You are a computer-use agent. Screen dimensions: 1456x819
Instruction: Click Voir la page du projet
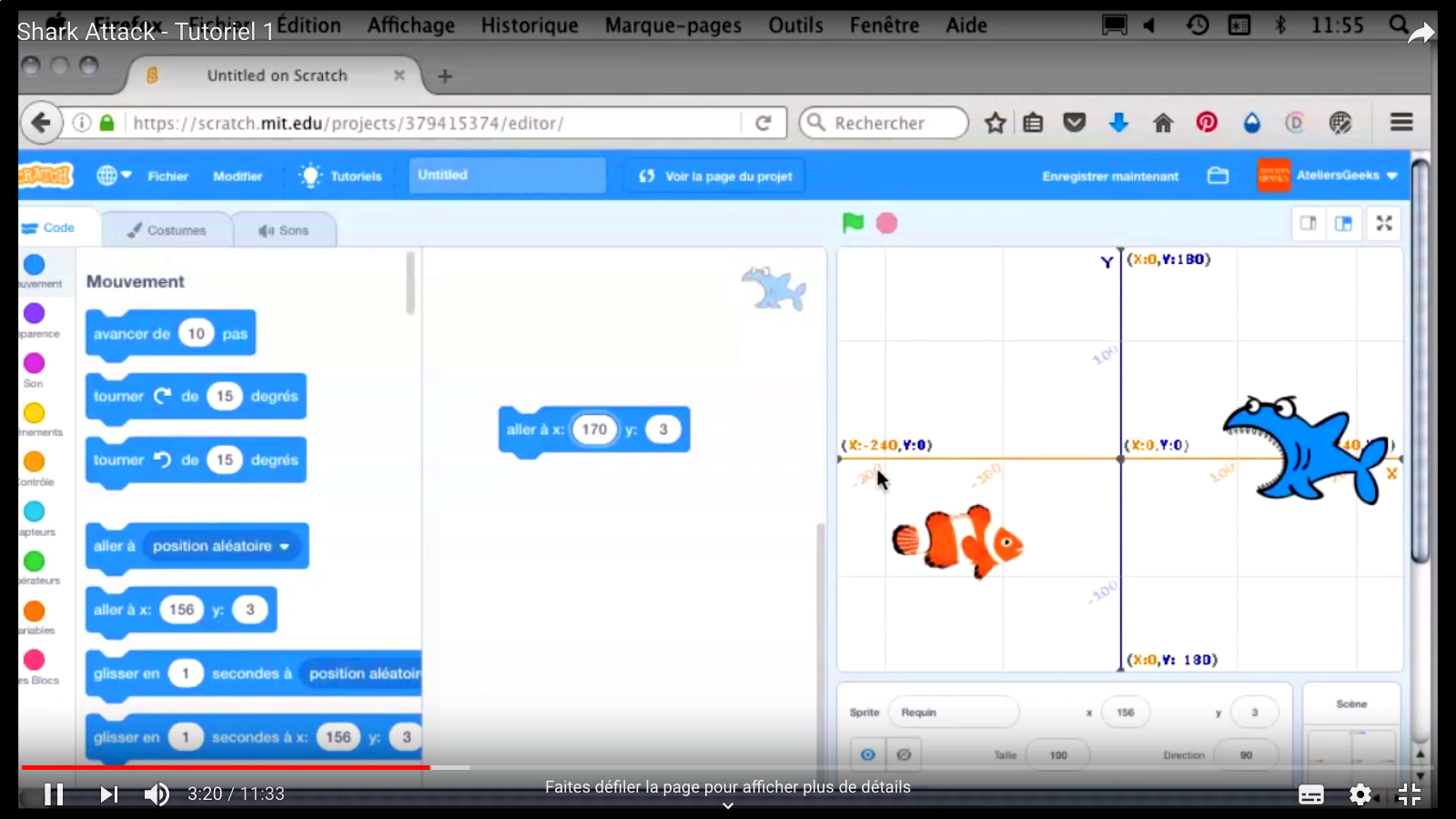(x=716, y=176)
